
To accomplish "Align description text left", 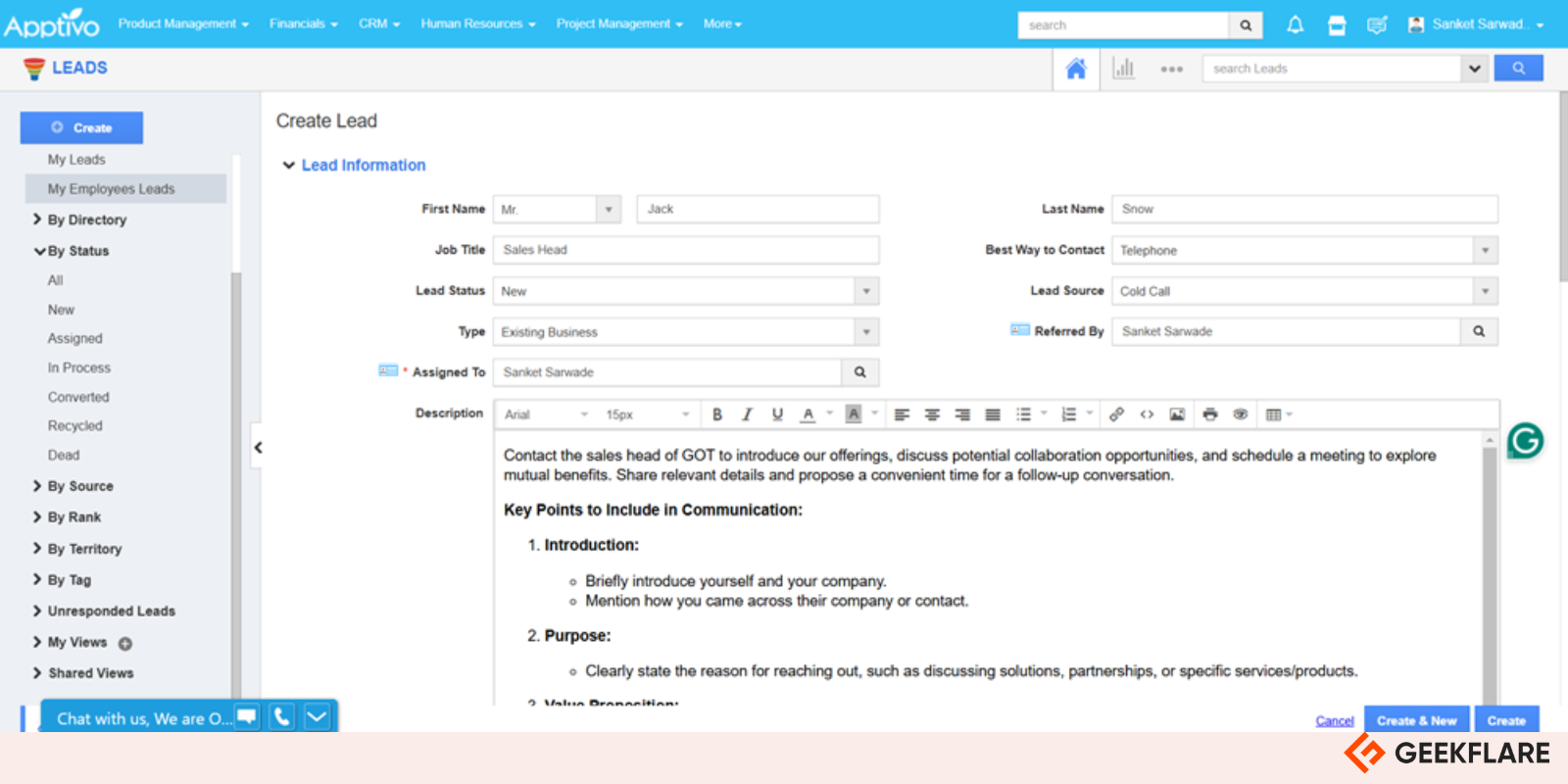I will tap(902, 415).
